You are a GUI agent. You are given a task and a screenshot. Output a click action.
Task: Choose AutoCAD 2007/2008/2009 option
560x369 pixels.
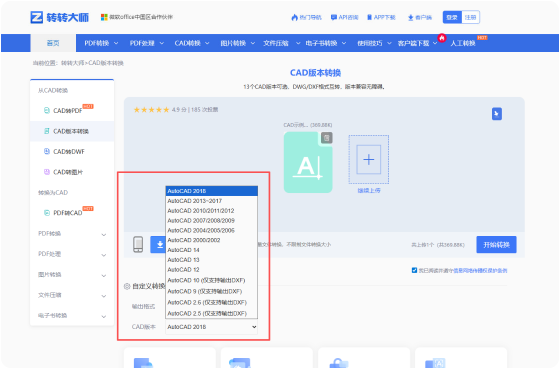coord(211,220)
